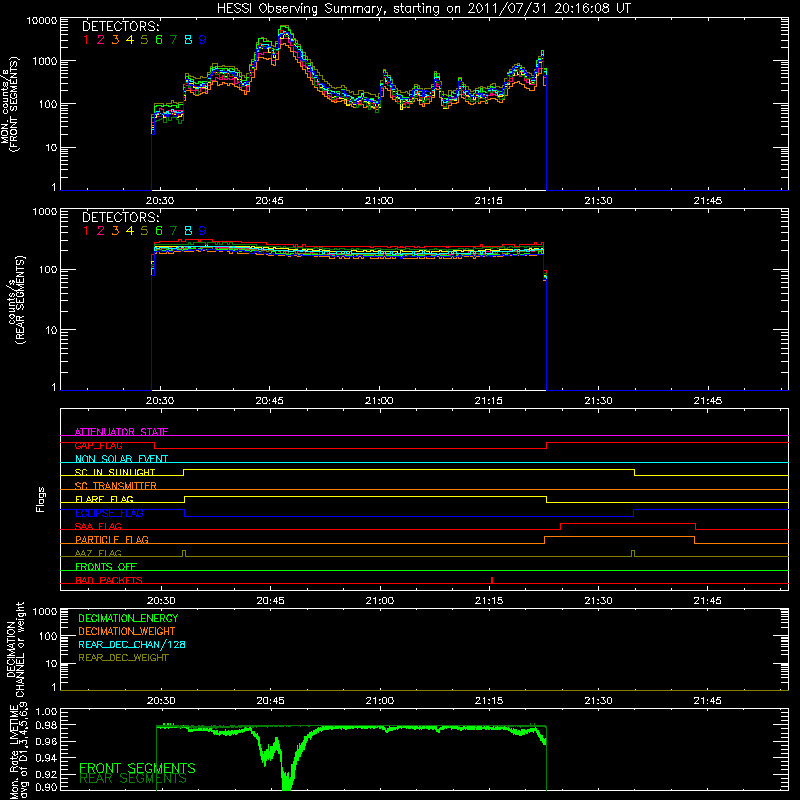Click the BAD_PACKETS spike near 21:15
Image resolution: width=800 pixels, height=800 pixels.
pyautogui.click(x=492, y=580)
